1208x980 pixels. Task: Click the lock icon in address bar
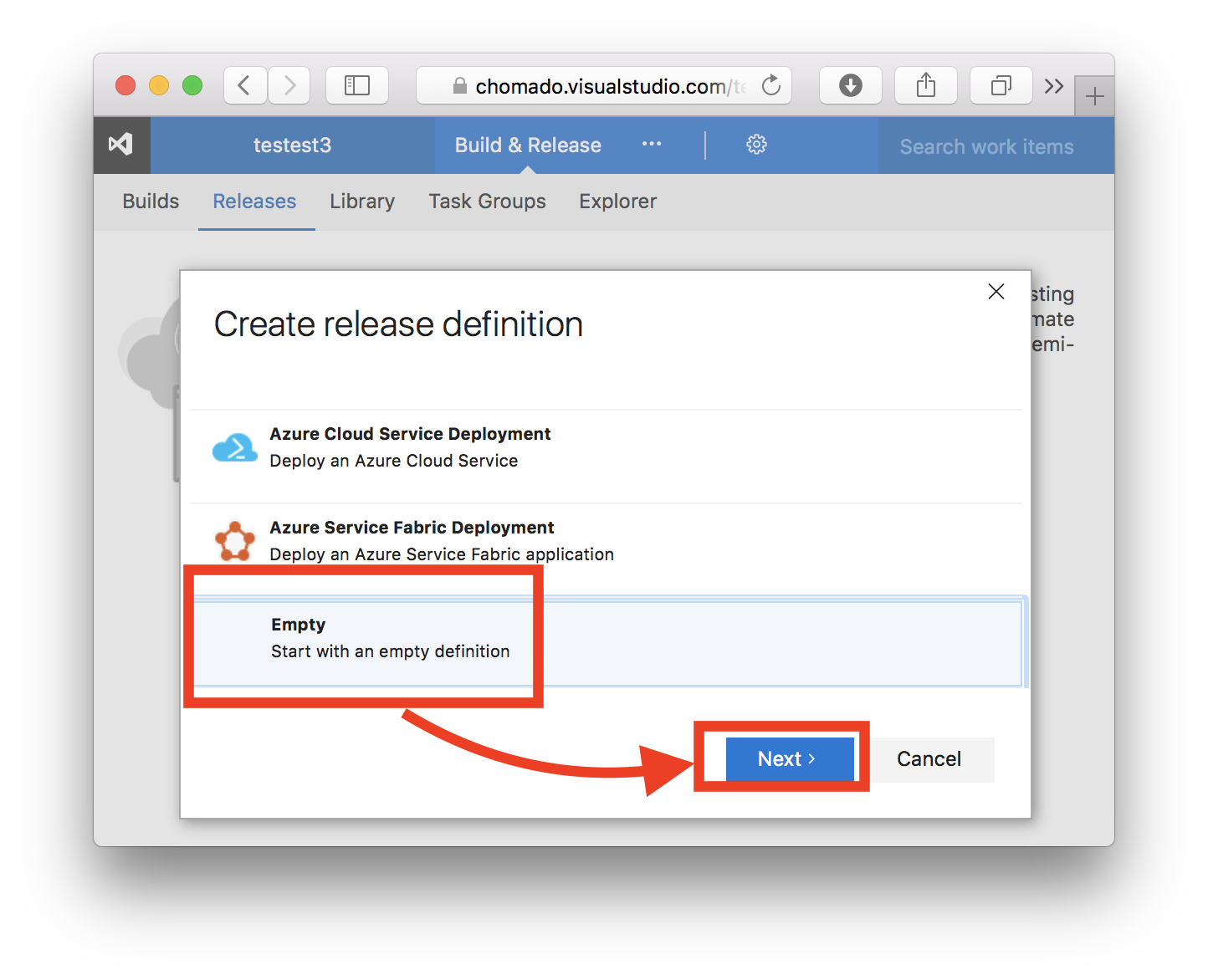tap(459, 86)
